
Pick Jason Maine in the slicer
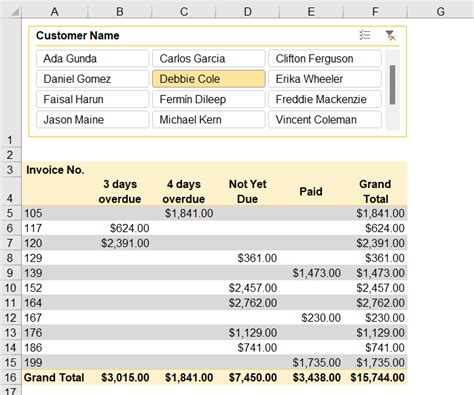(x=92, y=120)
